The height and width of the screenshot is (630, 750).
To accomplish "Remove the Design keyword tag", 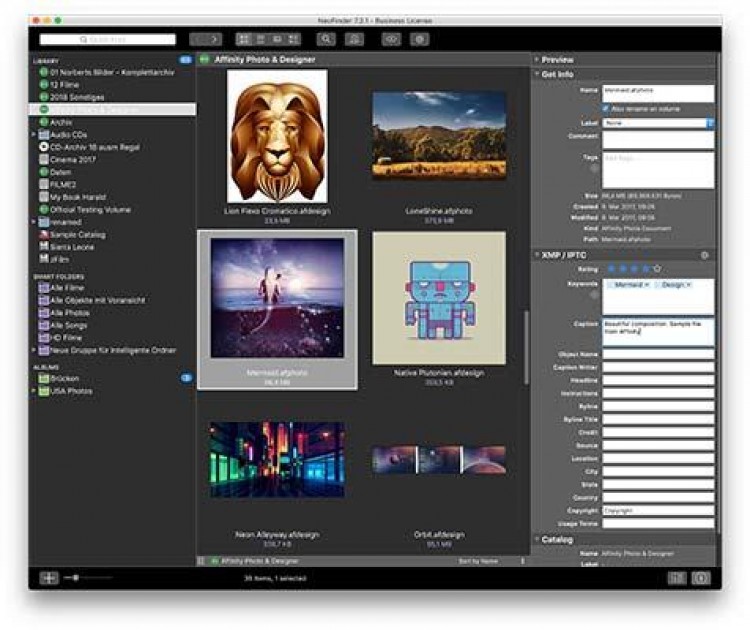I will point(689,285).
